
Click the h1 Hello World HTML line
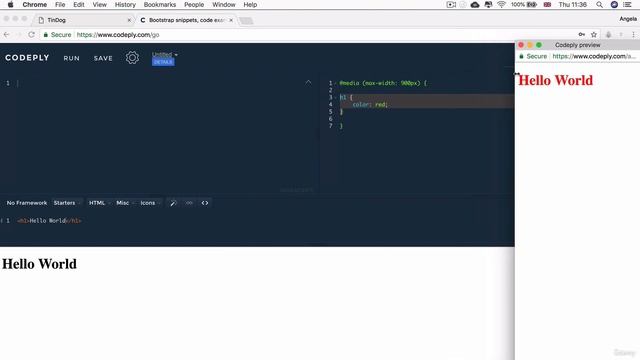pos(49,221)
